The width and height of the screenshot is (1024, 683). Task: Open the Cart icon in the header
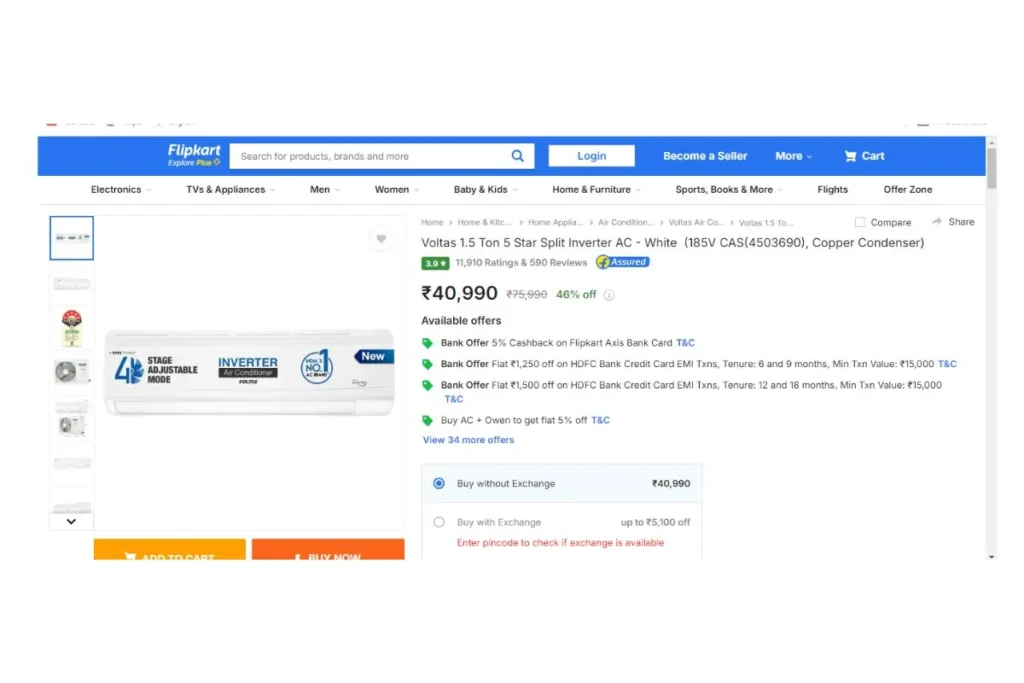850,156
